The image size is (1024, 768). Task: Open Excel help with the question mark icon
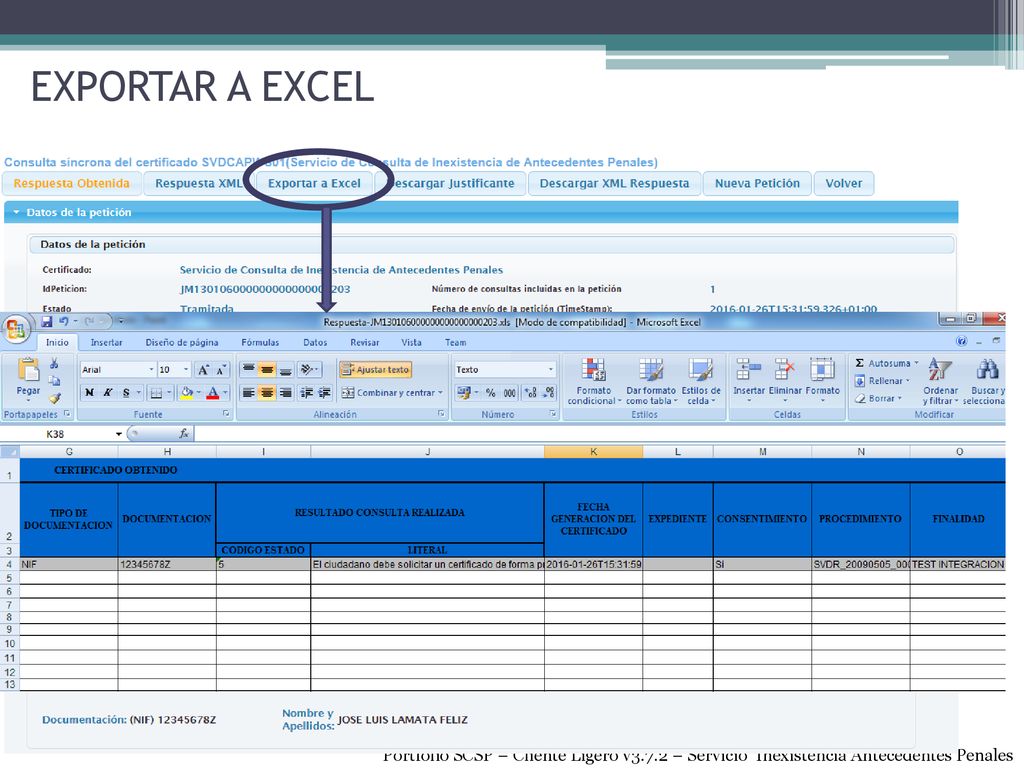(961, 342)
